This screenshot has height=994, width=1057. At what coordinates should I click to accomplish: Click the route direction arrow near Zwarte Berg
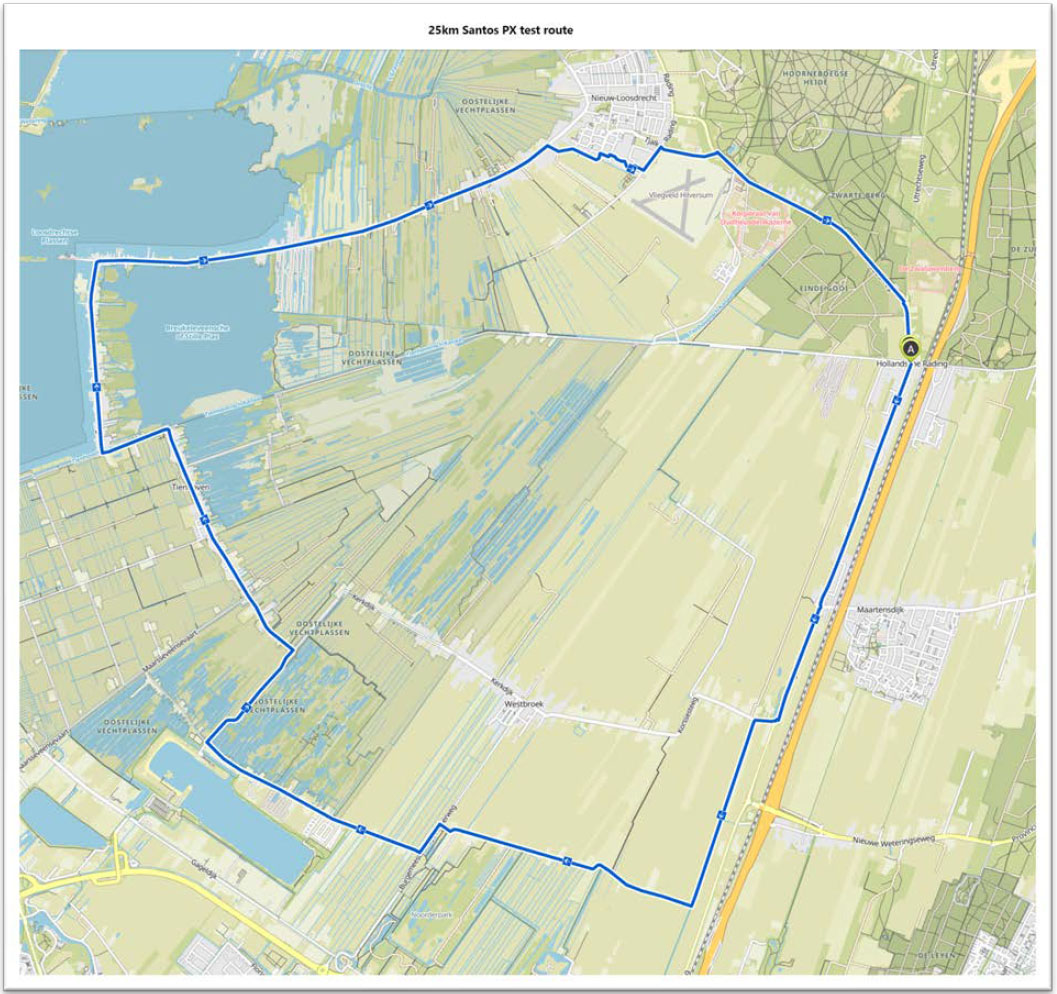[826, 220]
